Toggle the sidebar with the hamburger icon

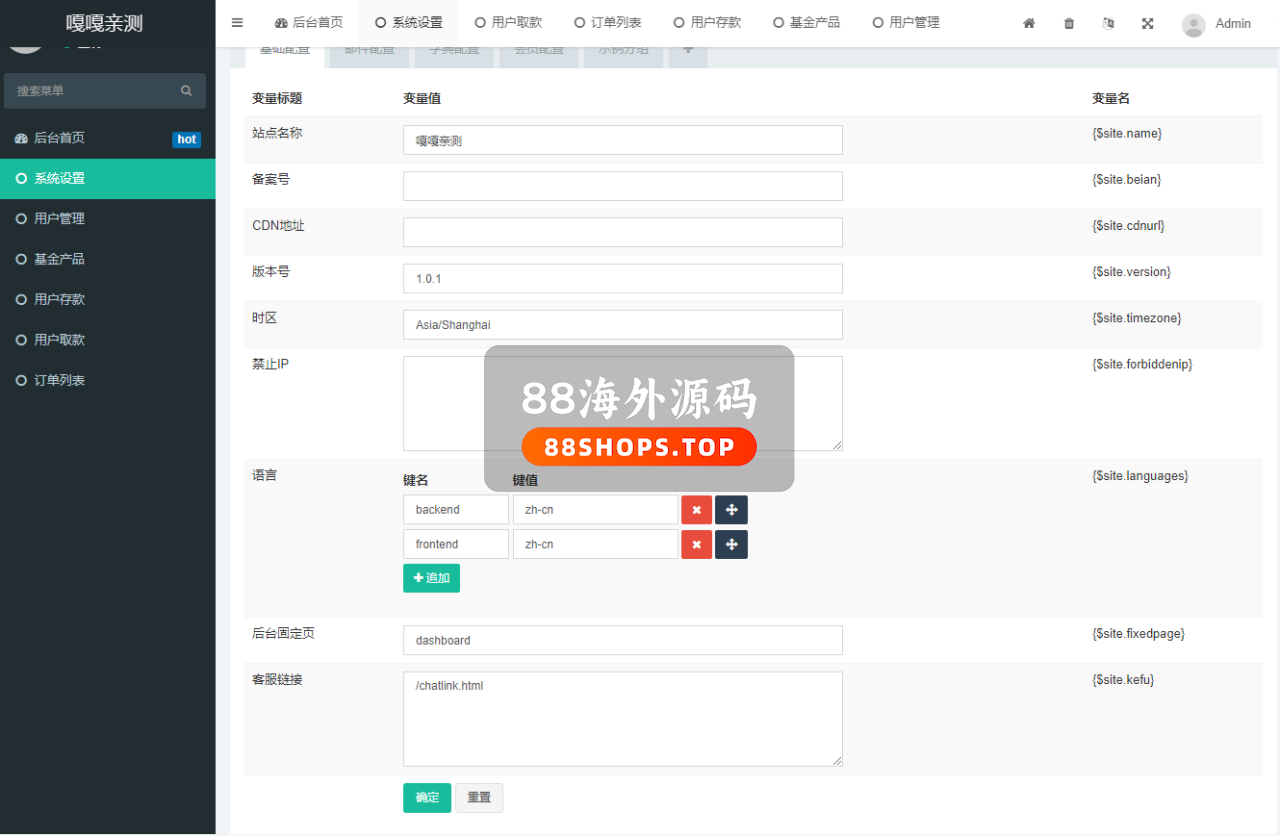[x=237, y=22]
